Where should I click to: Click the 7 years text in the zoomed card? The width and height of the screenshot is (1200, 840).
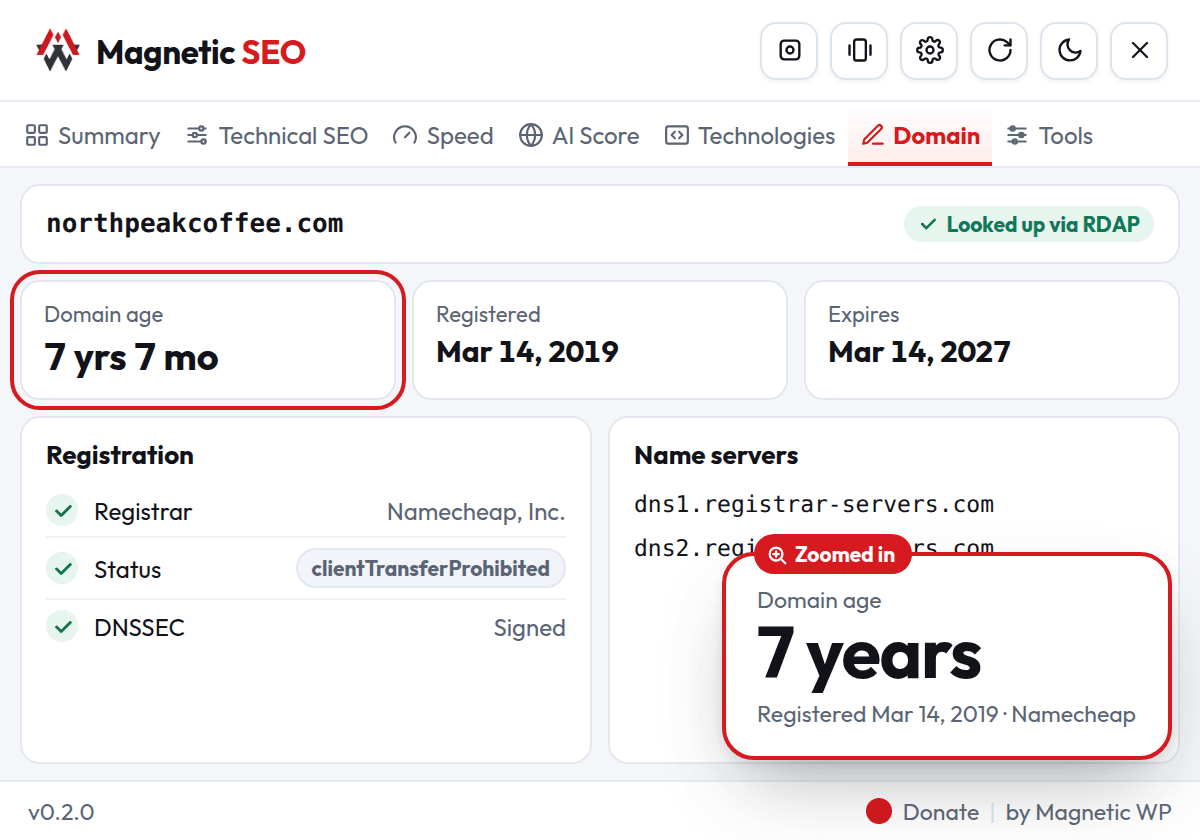coord(869,655)
